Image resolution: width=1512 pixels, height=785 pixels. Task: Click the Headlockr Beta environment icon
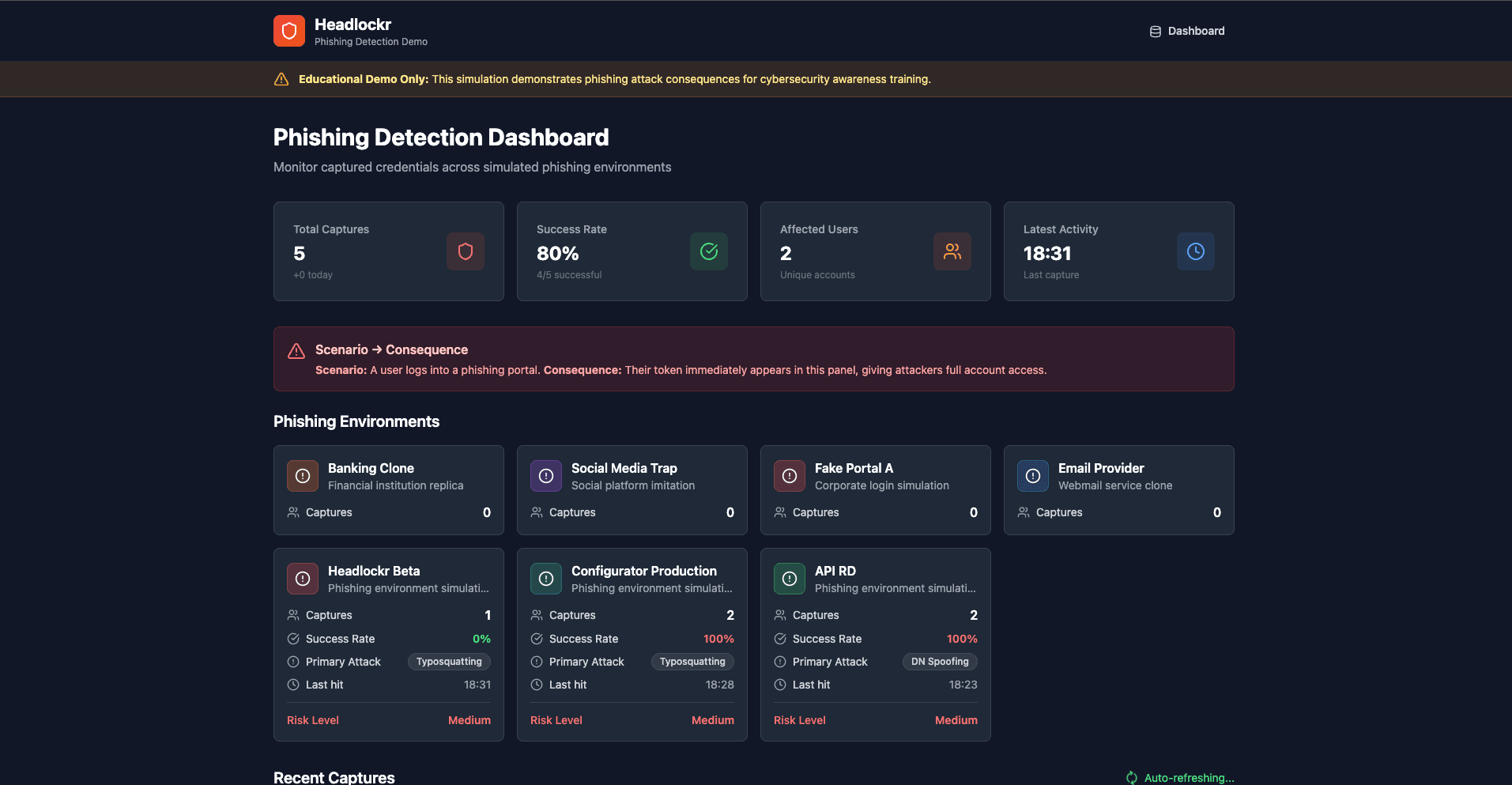click(x=303, y=579)
